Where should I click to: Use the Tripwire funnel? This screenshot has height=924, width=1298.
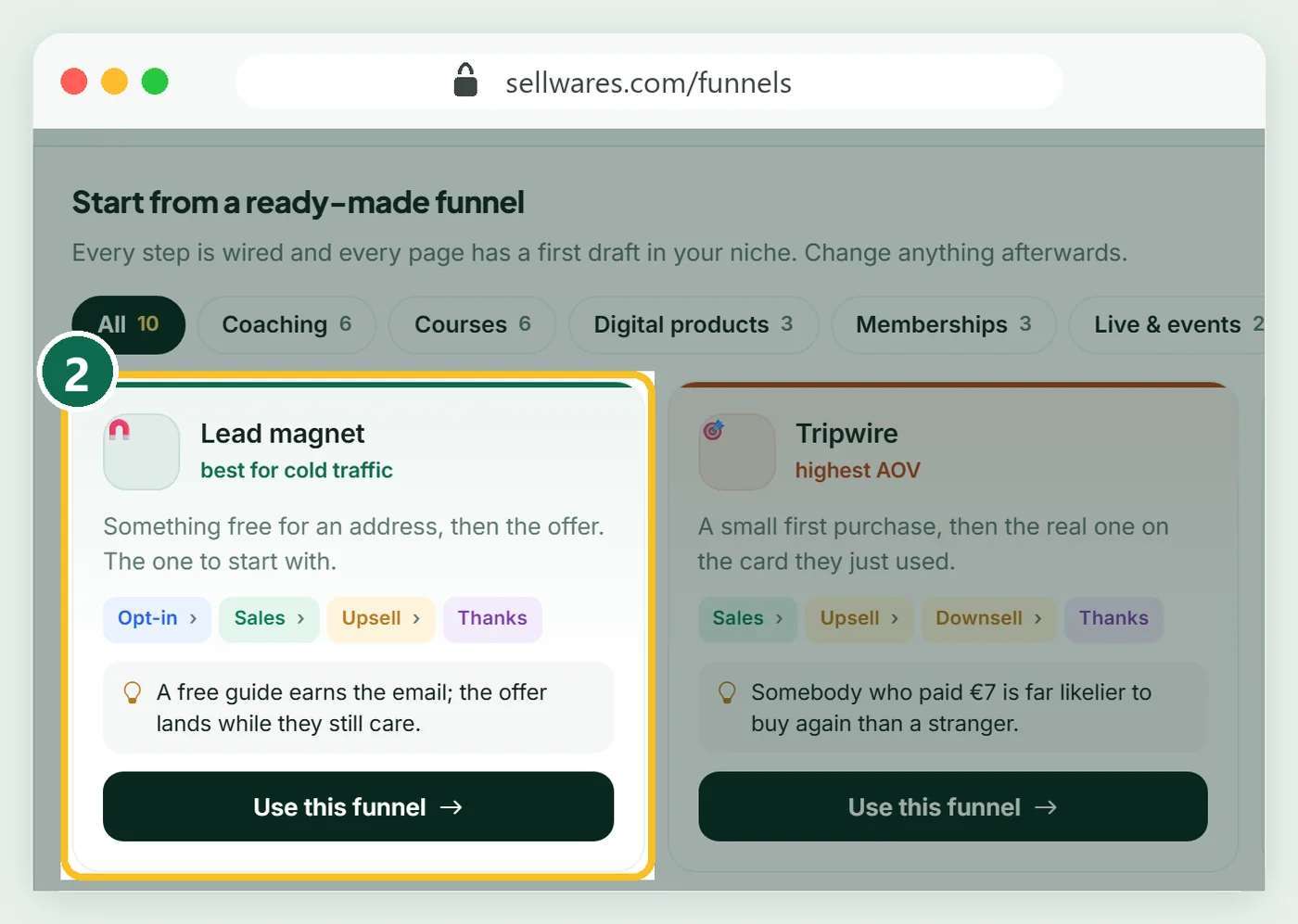(953, 806)
